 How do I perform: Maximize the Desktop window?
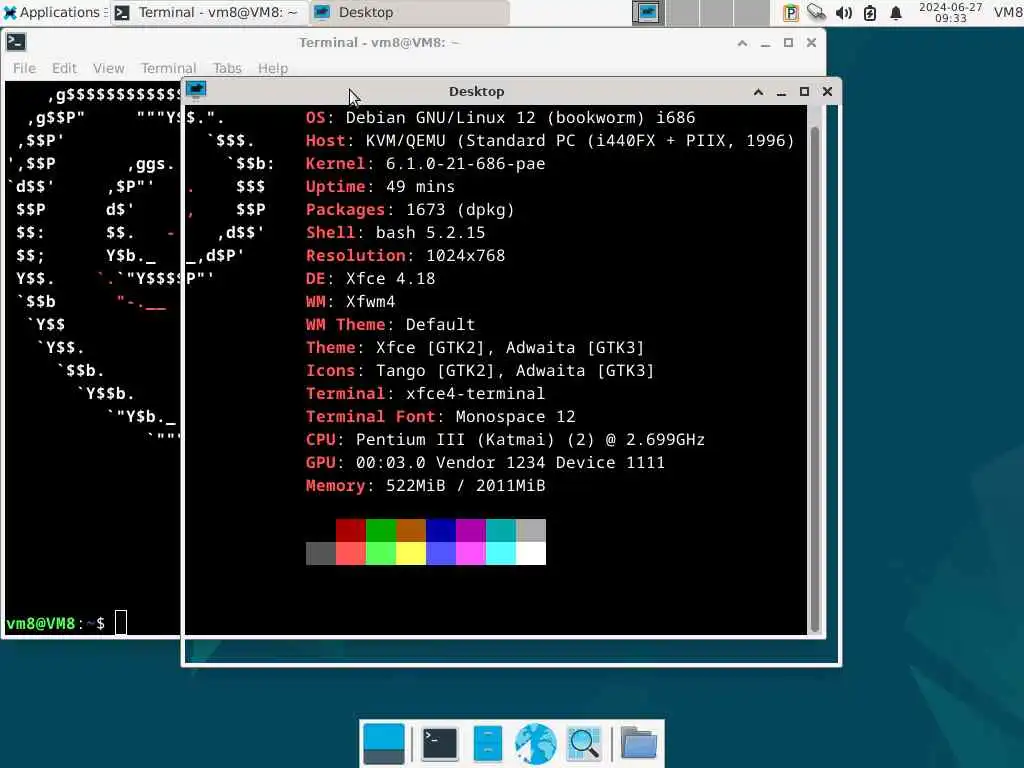pyautogui.click(x=805, y=92)
